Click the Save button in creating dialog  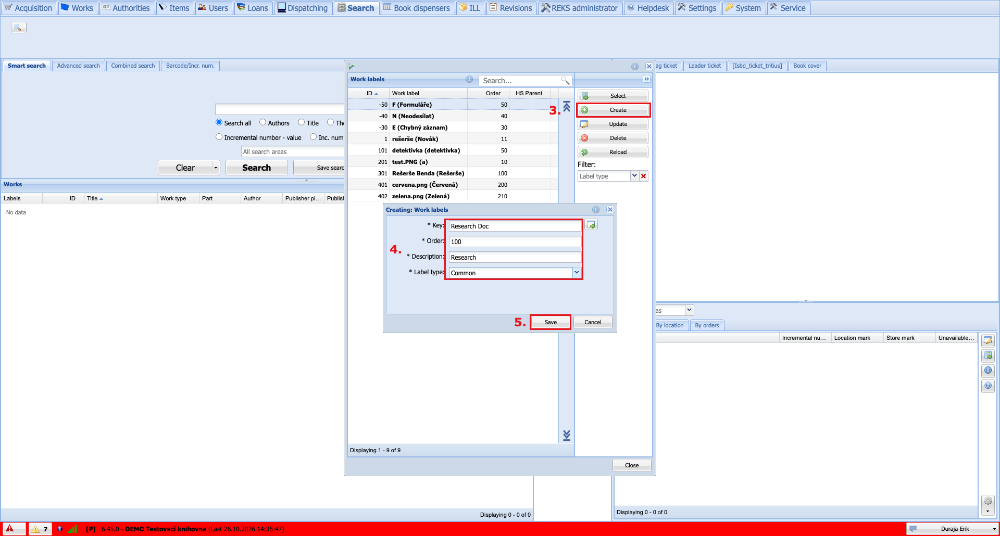550,322
